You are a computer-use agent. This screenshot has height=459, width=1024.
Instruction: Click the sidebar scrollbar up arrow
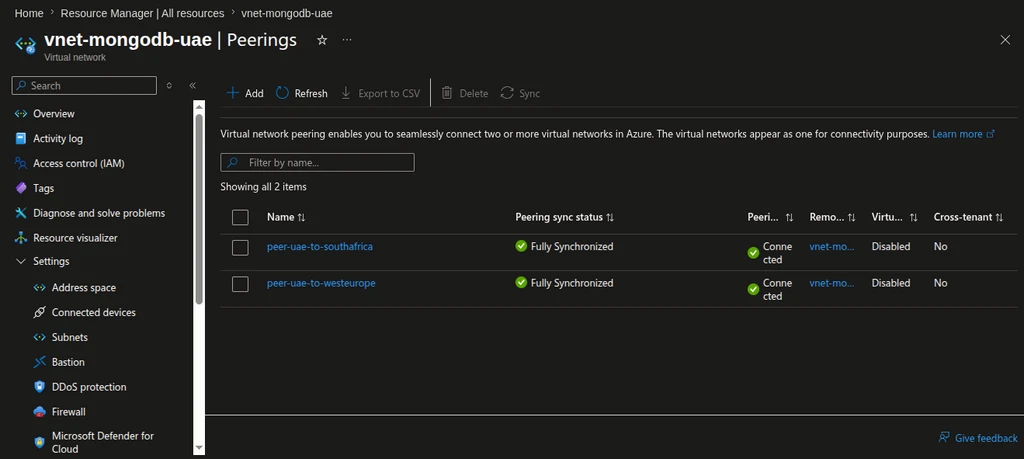(200, 105)
